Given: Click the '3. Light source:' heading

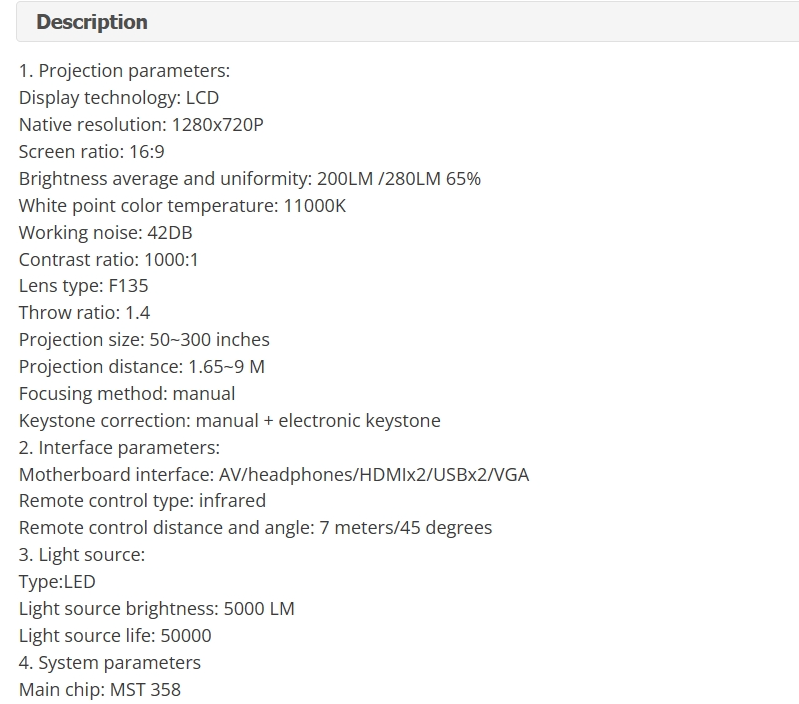Looking at the screenshot, I should 82,555.
